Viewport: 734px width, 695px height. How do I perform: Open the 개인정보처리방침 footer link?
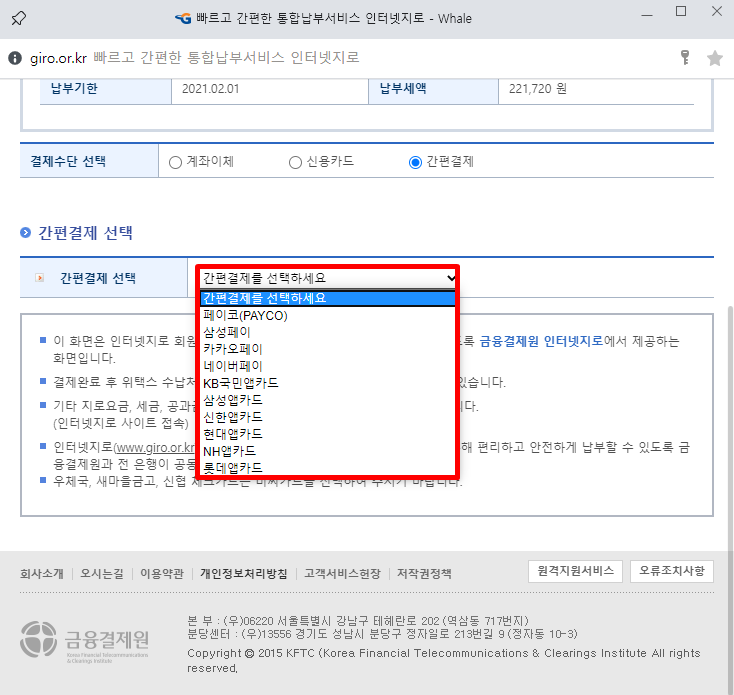244,573
